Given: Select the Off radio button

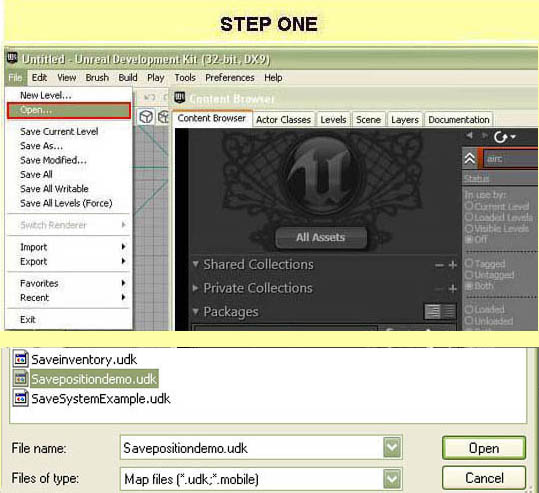Looking at the screenshot, I should click(x=469, y=239).
